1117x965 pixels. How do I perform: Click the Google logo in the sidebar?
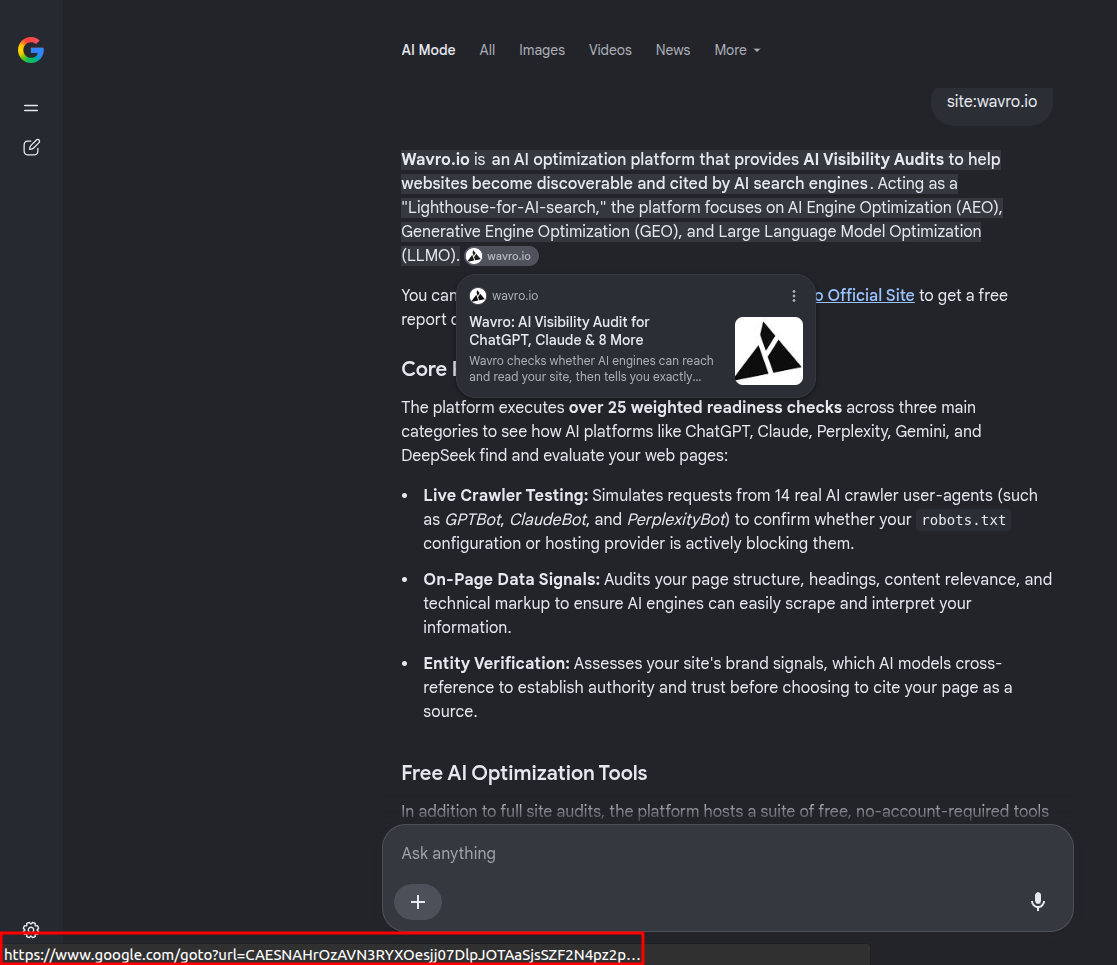click(31, 50)
